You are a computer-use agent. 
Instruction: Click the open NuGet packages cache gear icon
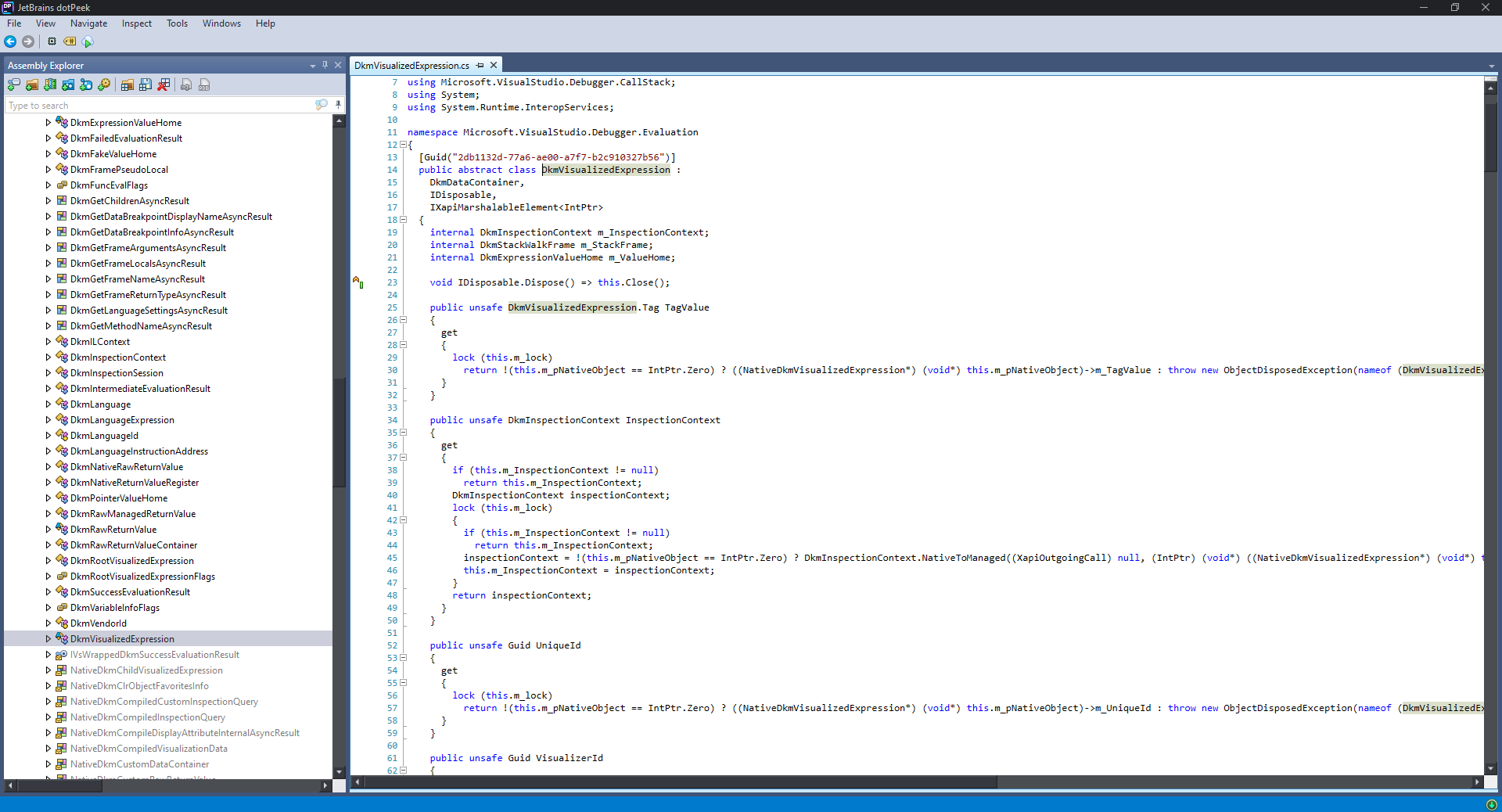click(x=104, y=84)
